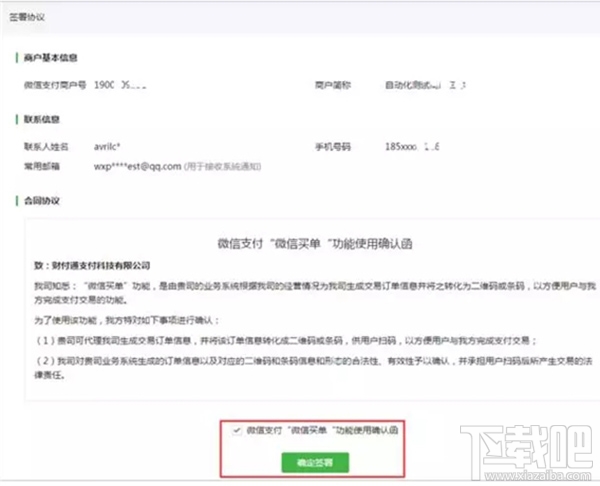Click the 手机号码 label
Viewport: 600px width, 486px height.
point(333,147)
